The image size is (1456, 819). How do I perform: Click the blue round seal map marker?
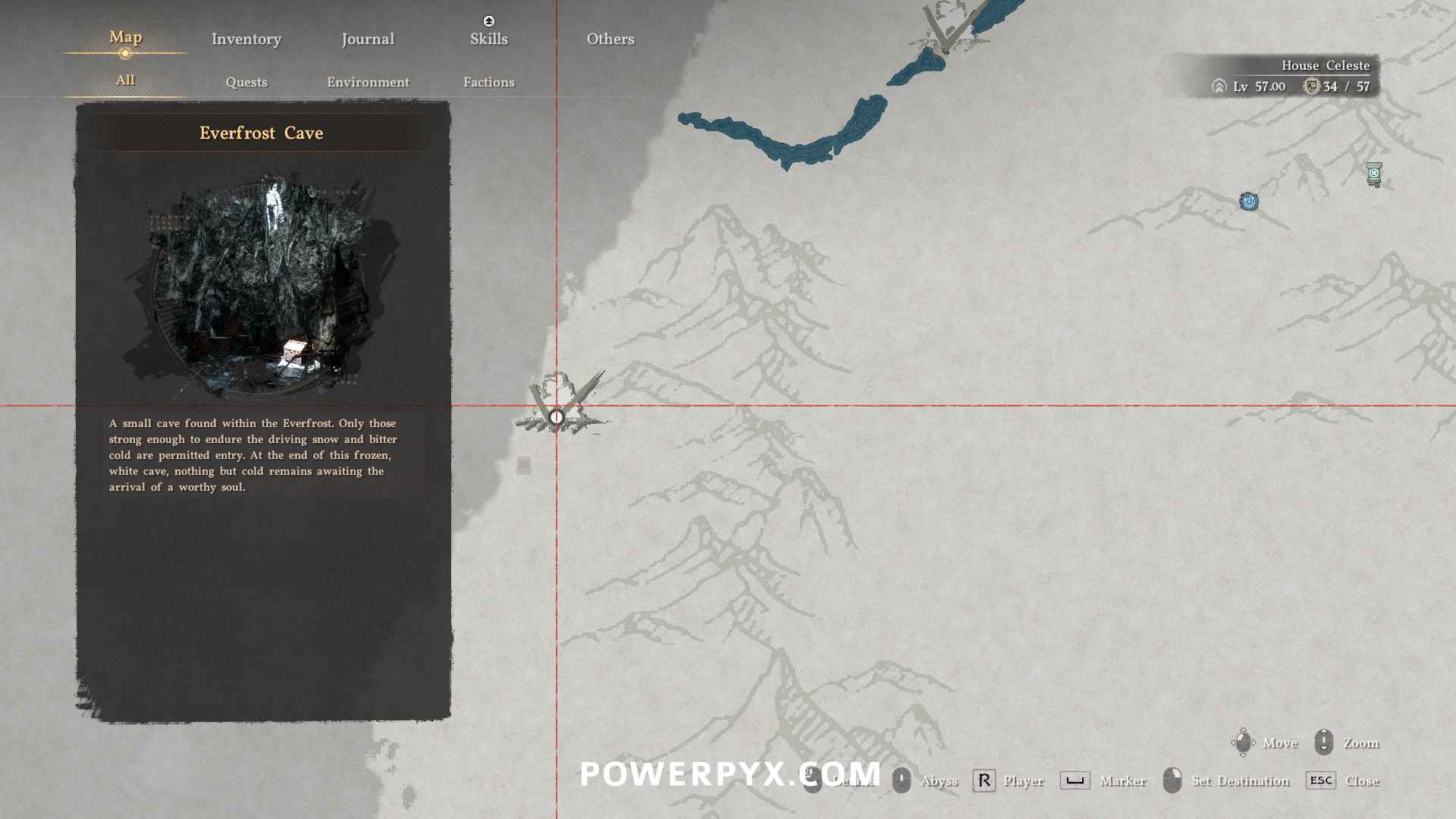(1248, 201)
